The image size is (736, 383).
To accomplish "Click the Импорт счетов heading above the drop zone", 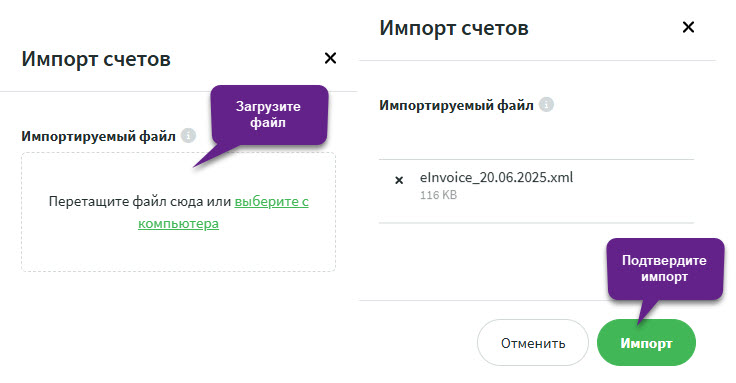I will tap(96, 59).
